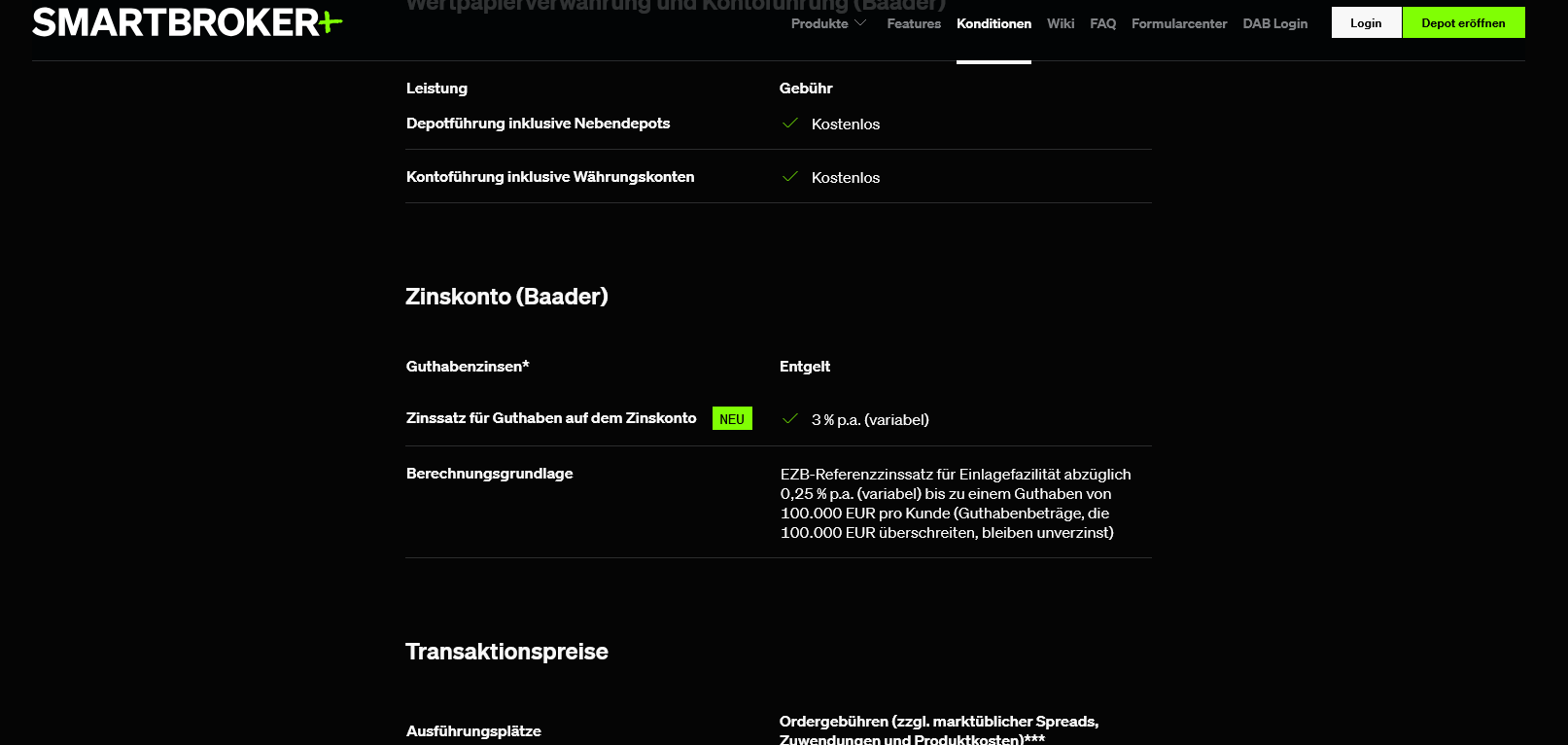Click the green Depot eröffnen button
Viewport: 1568px width, 745px height.
click(1464, 22)
